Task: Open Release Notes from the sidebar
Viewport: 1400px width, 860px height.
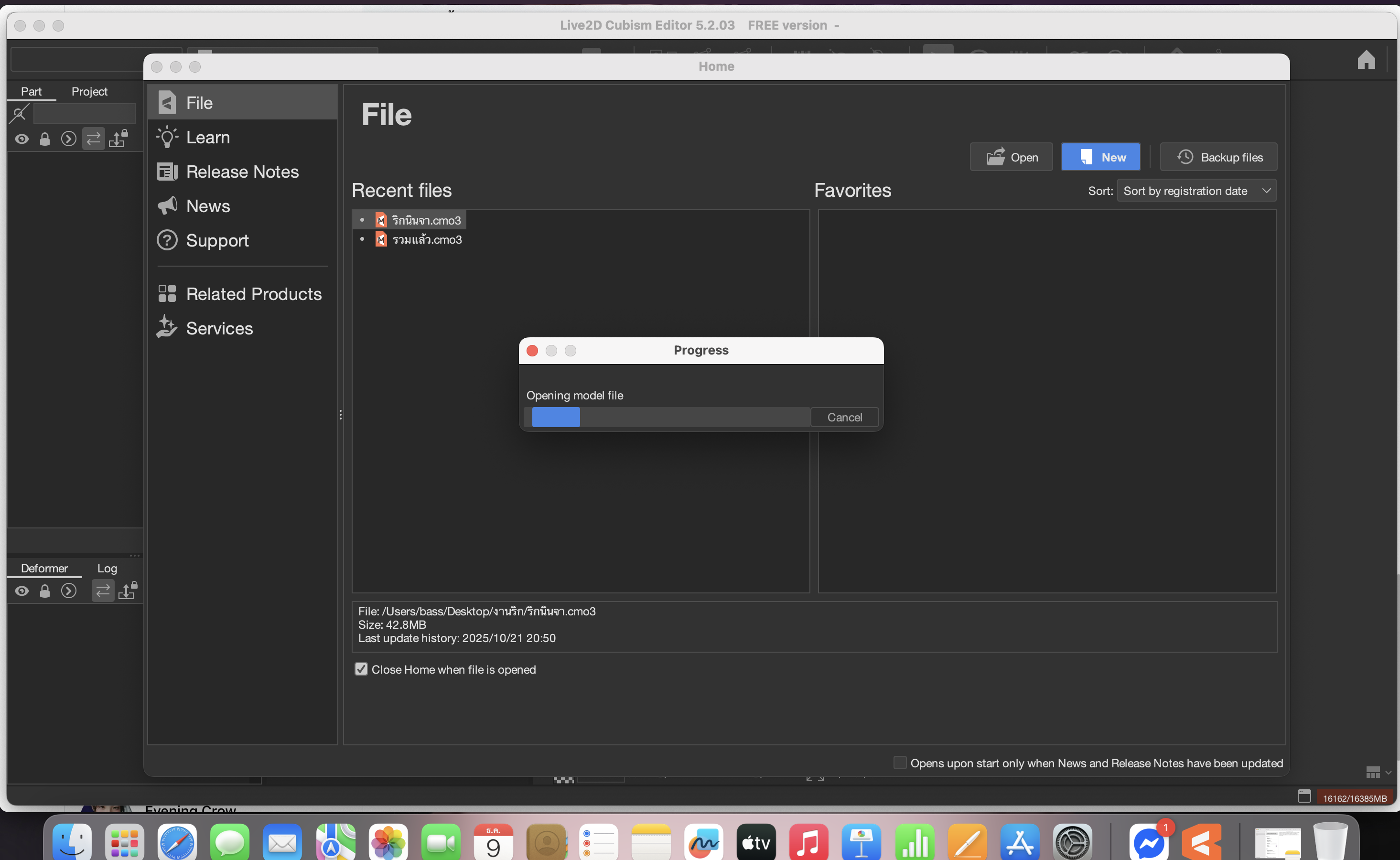Action: point(242,172)
